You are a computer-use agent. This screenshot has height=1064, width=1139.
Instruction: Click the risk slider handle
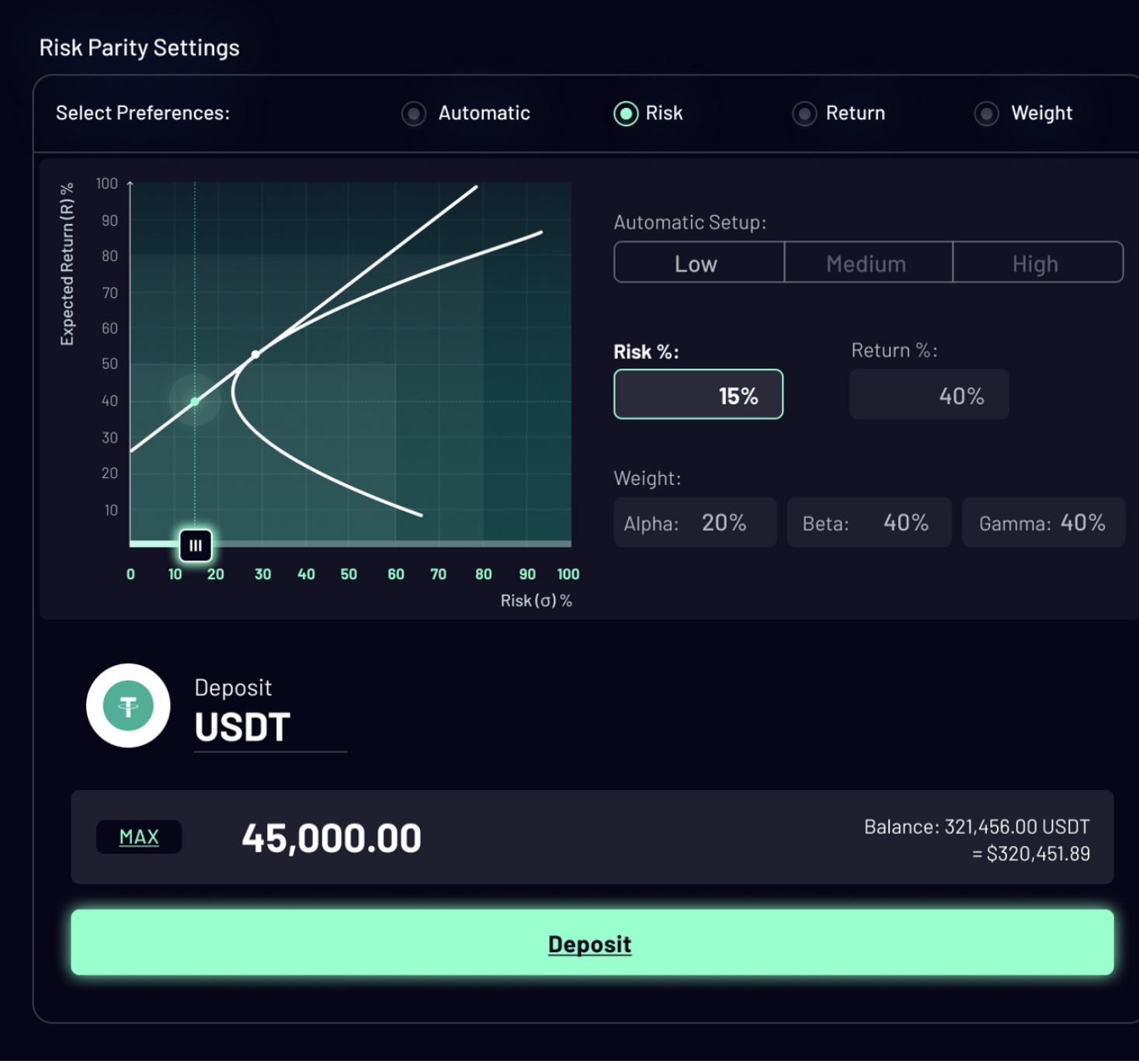tap(196, 546)
